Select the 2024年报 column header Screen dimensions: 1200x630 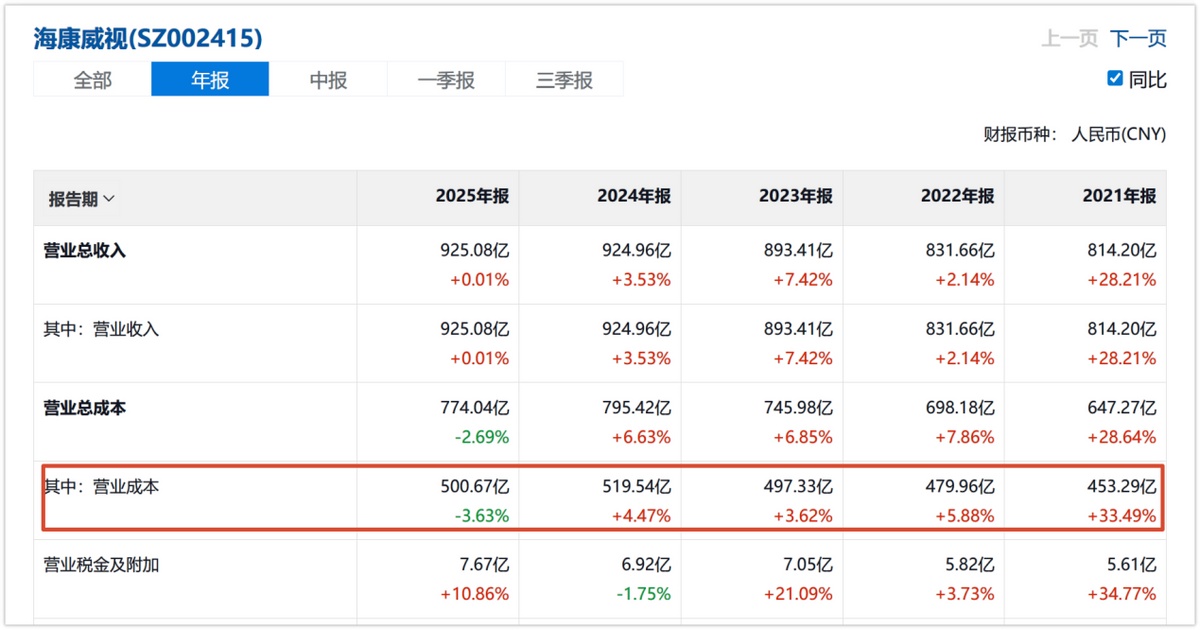(x=634, y=196)
